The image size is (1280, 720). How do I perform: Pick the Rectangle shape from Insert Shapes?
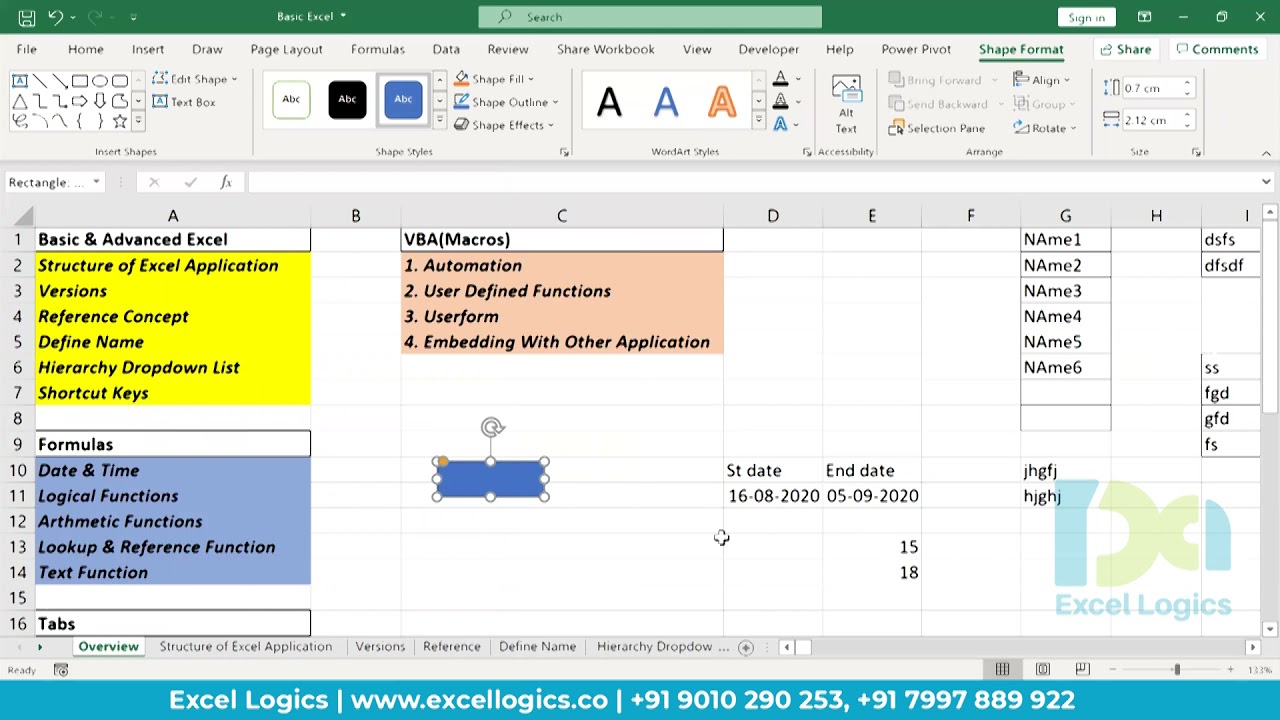80,81
